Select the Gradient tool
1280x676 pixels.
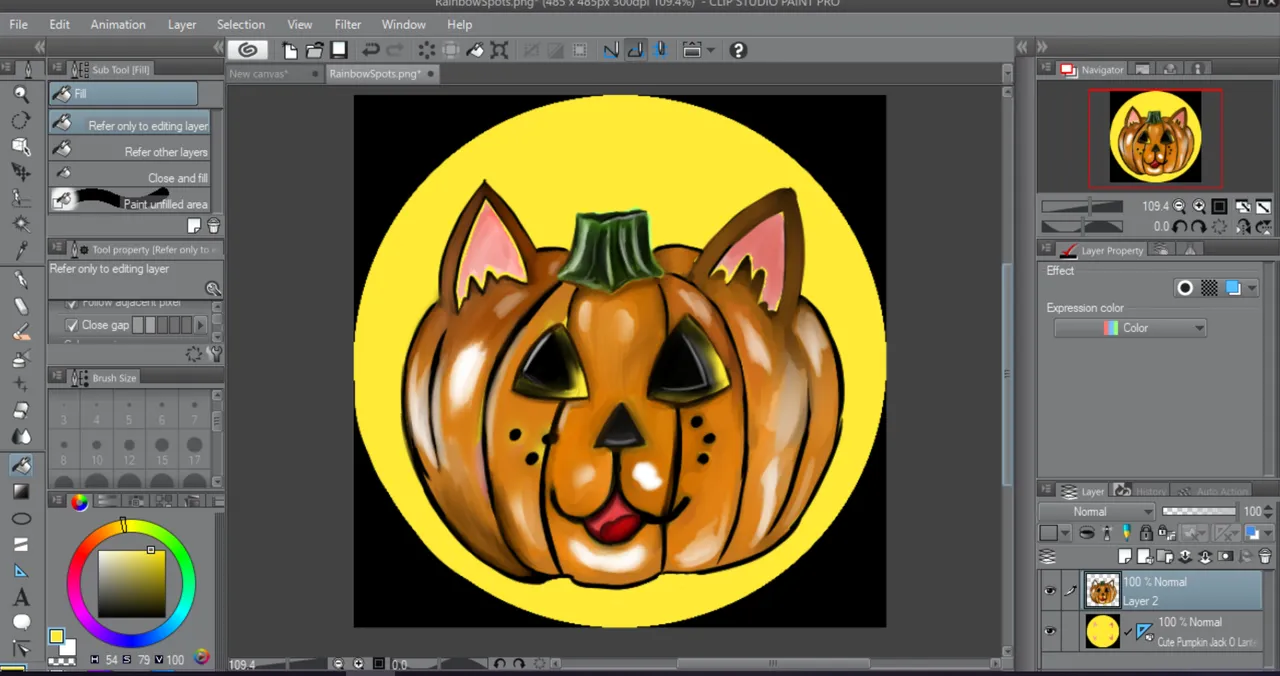(x=21, y=491)
